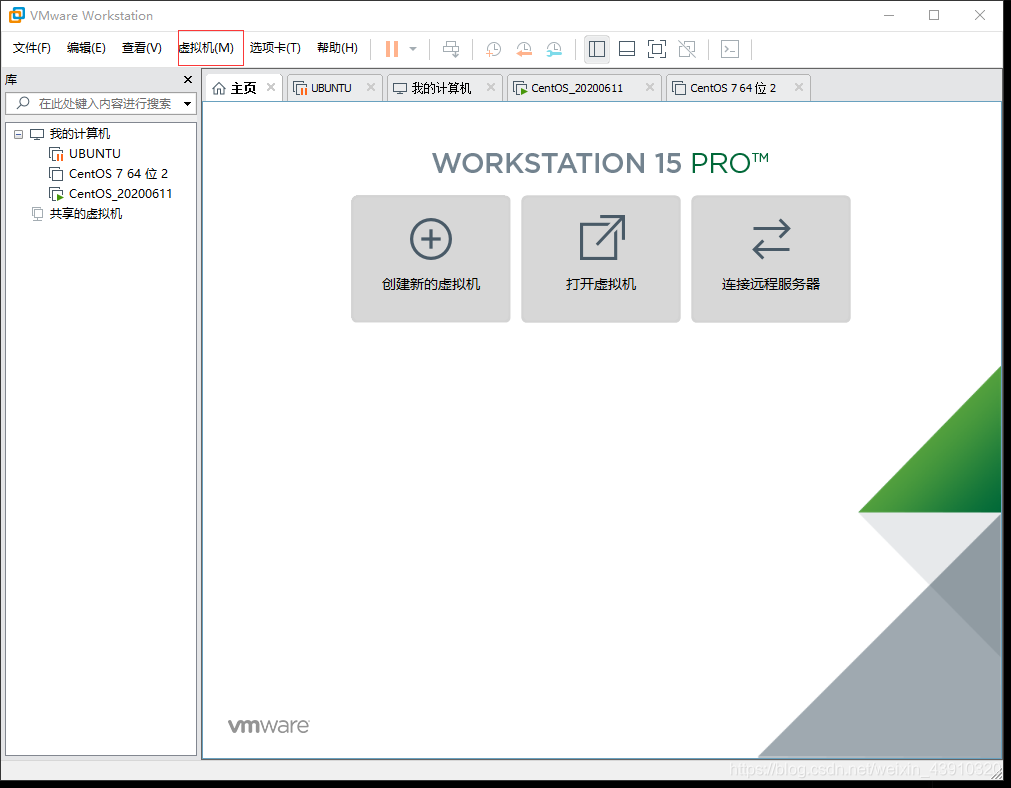Close the CentOS_20200611 tab
This screenshot has height=788, width=1011.
click(x=649, y=87)
